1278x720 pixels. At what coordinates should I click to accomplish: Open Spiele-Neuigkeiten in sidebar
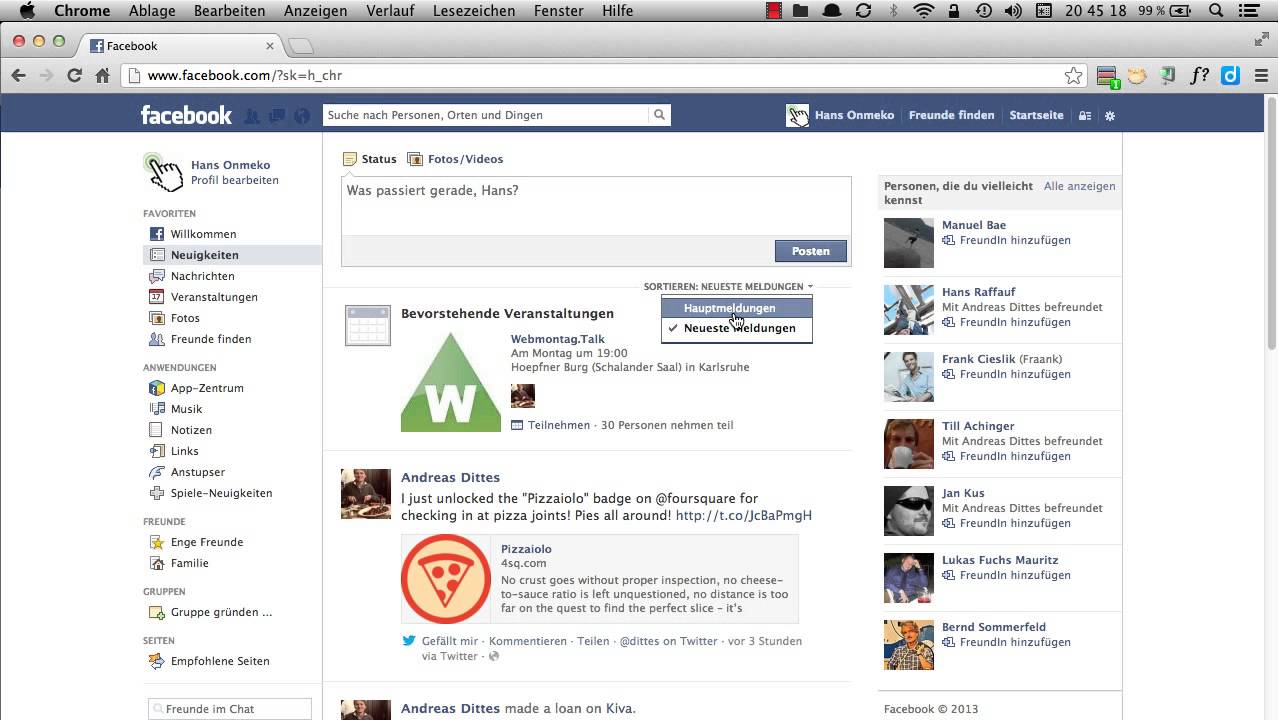[221, 493]
